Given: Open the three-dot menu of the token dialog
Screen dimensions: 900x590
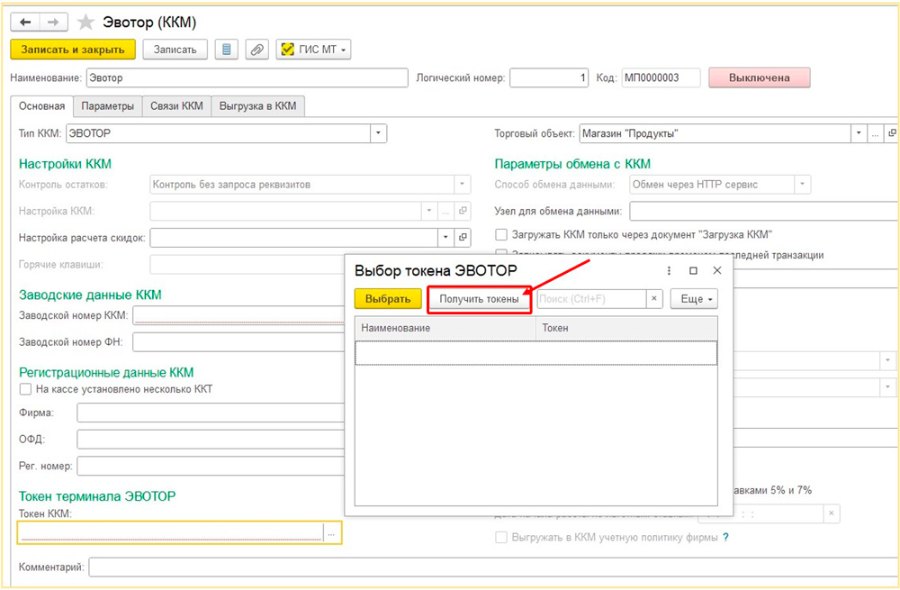Looking at the screenshot, I should point(669,270).
